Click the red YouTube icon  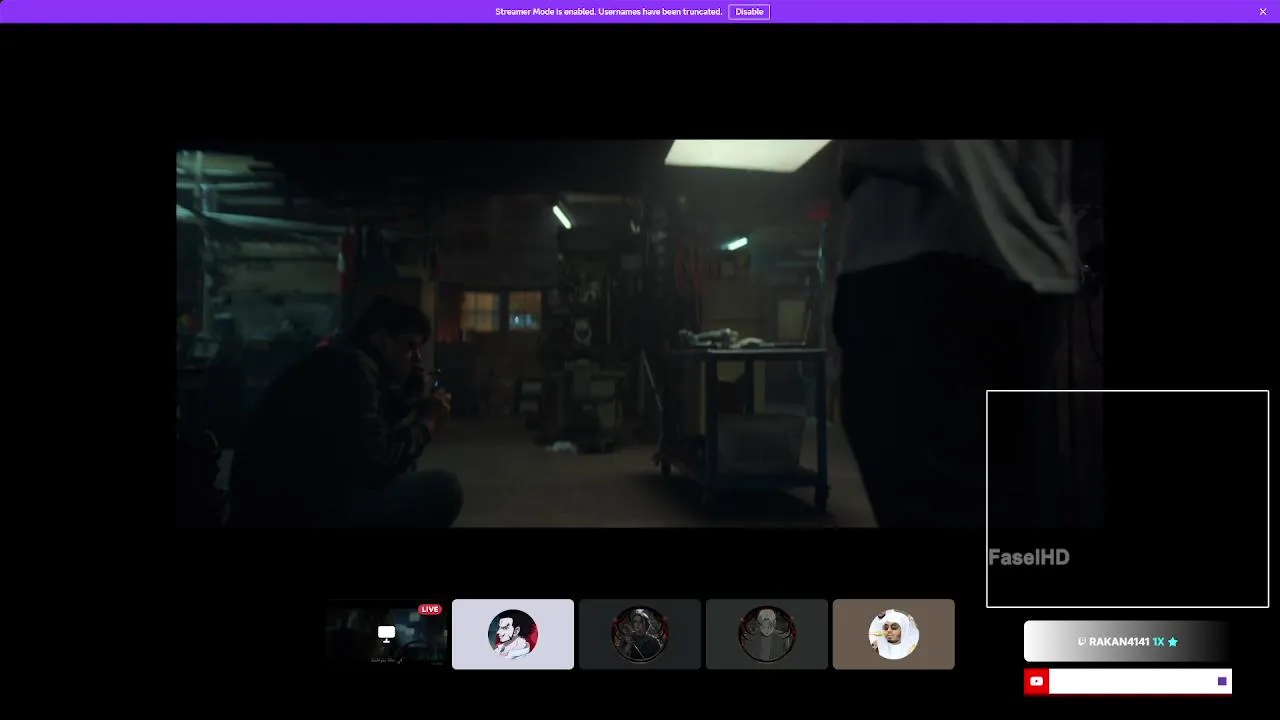pyautogui.click(x=1036, y=681)
